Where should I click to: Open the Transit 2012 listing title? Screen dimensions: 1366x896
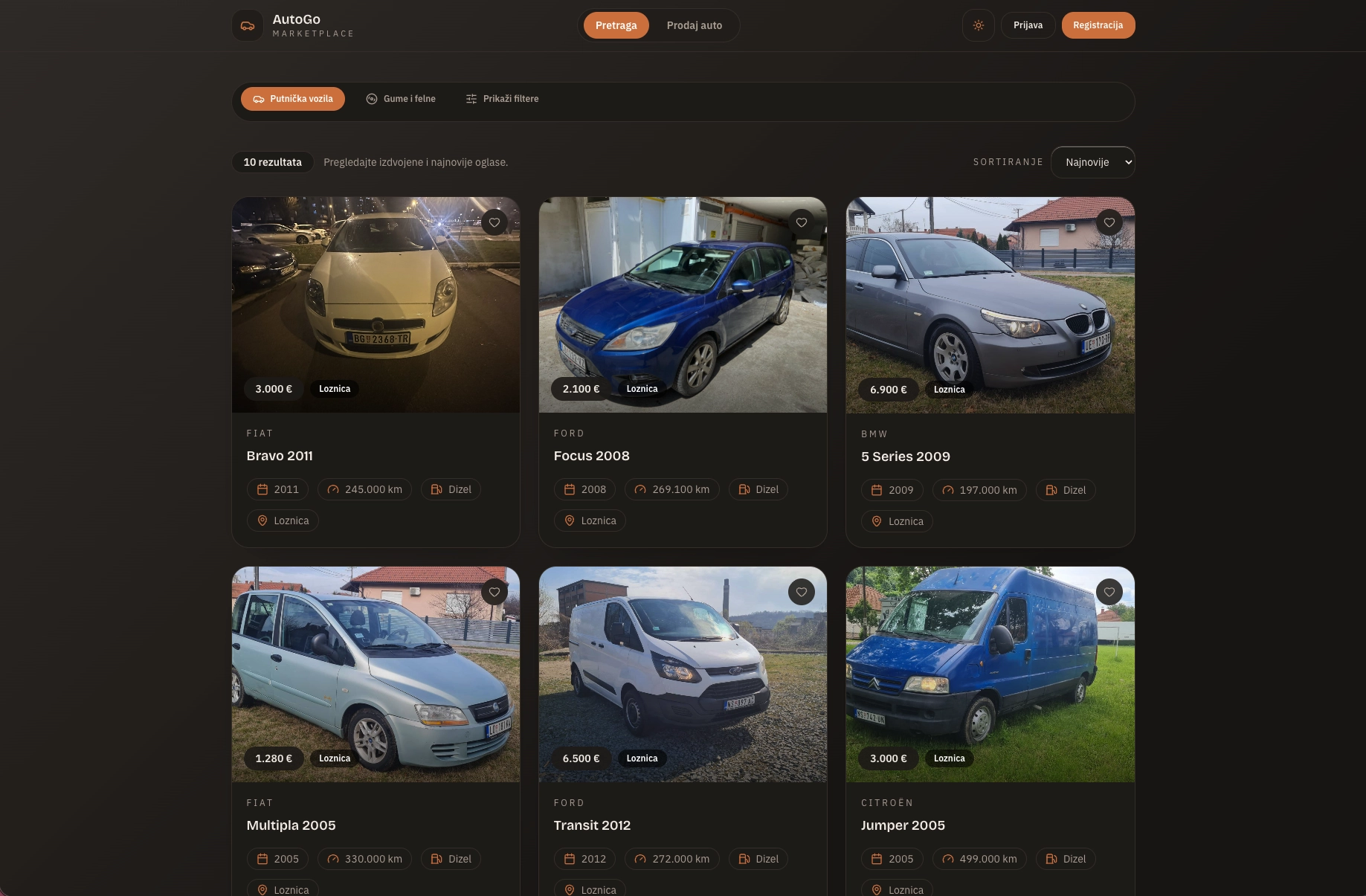click(x=593, y=825)
